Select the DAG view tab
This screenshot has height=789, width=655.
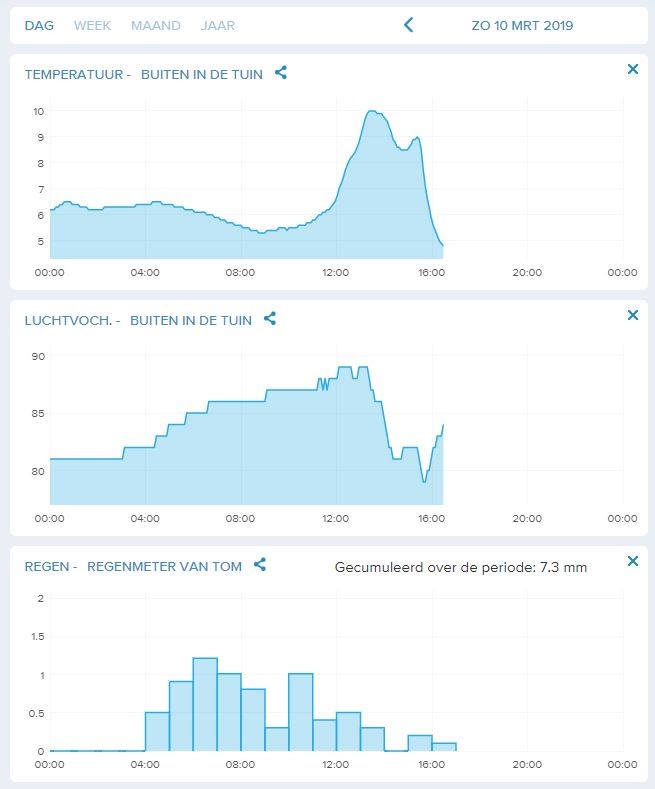pyautogui.click(x=39, y=26)
